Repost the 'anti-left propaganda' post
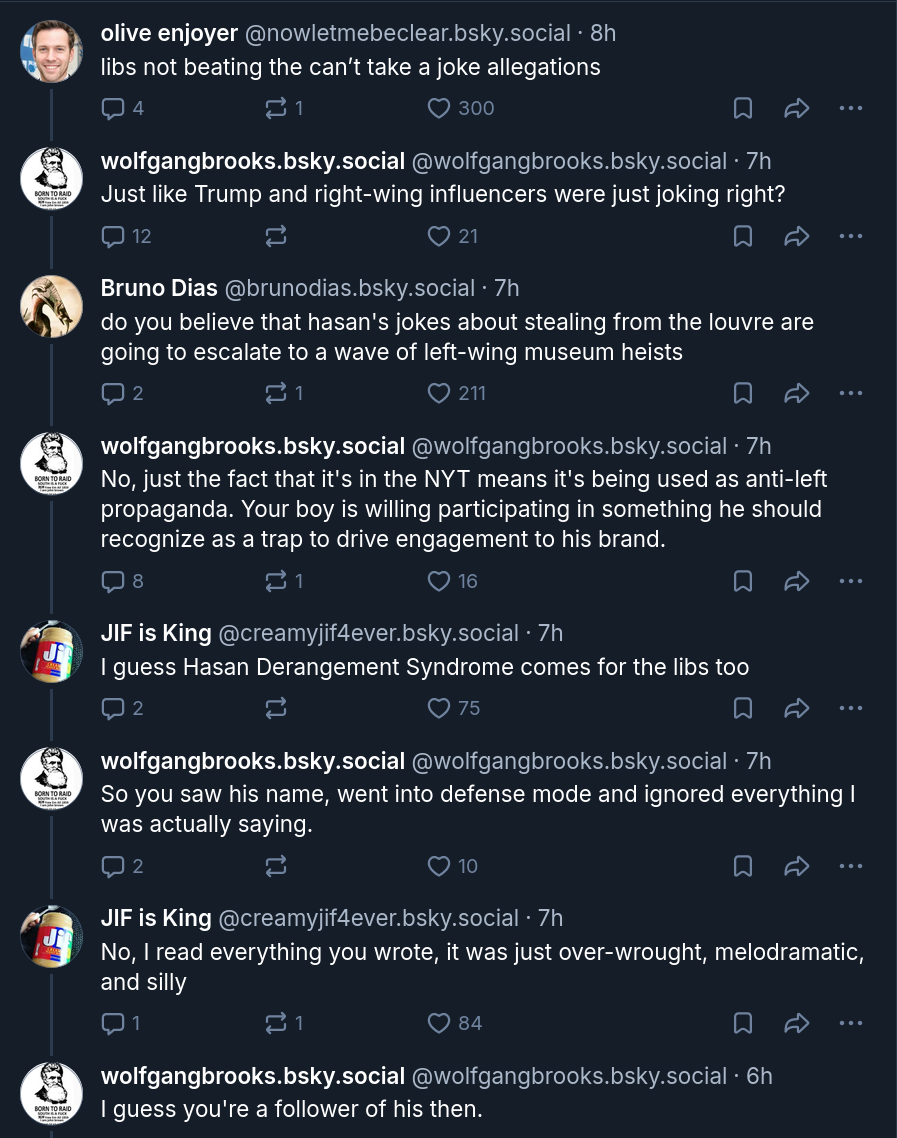Screen dimensions: 897x1138 pyautogui.click(x=276, y=581)
